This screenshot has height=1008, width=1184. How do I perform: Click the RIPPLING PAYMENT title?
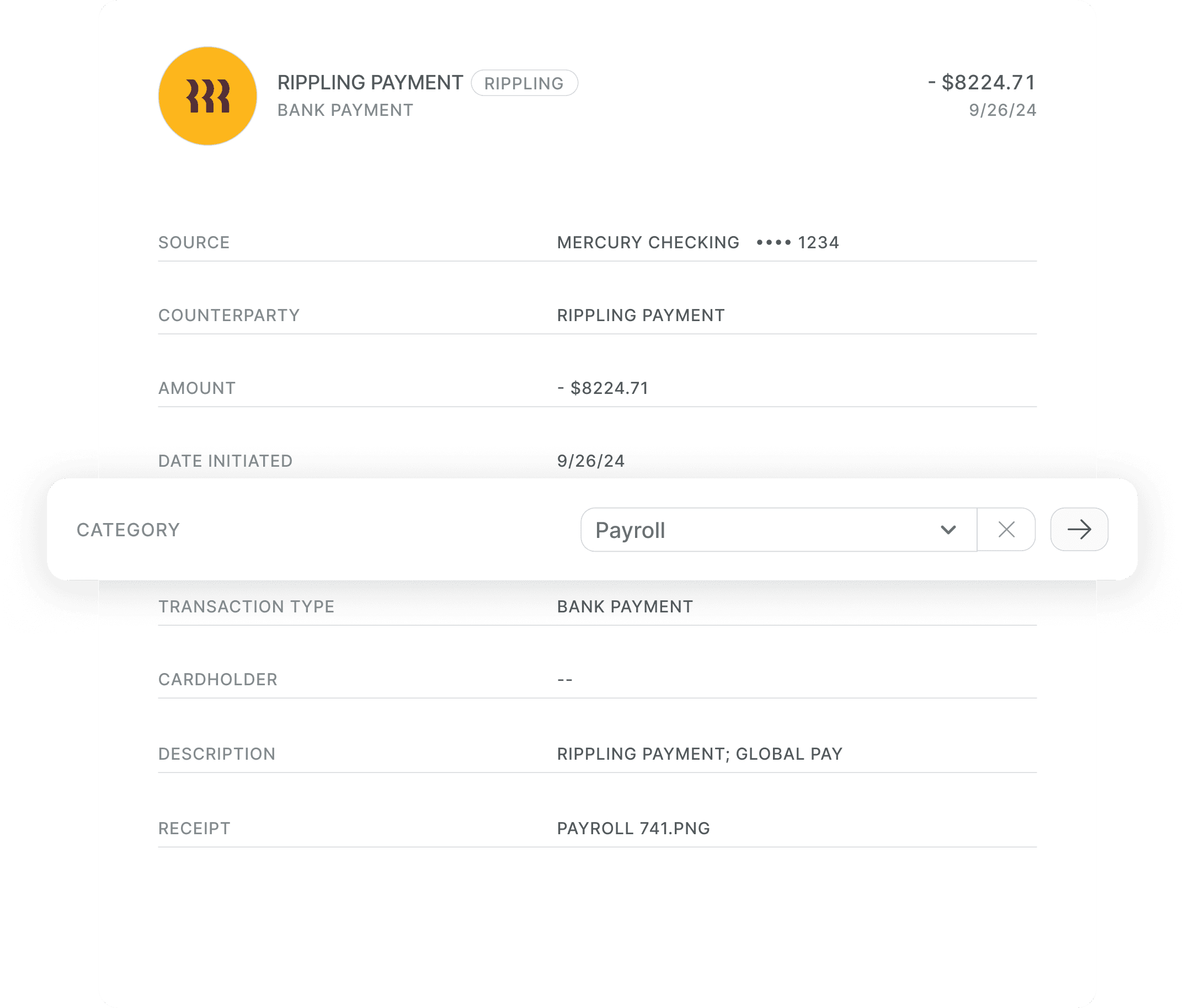370,83
